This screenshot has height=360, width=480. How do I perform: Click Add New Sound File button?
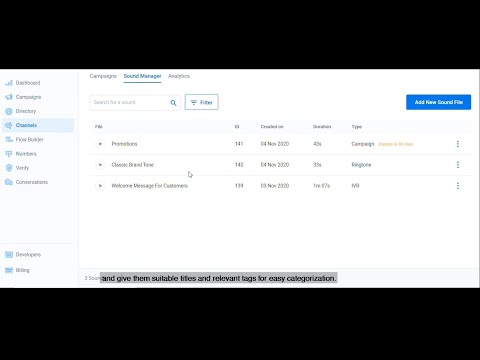click(x=438, y=102)
